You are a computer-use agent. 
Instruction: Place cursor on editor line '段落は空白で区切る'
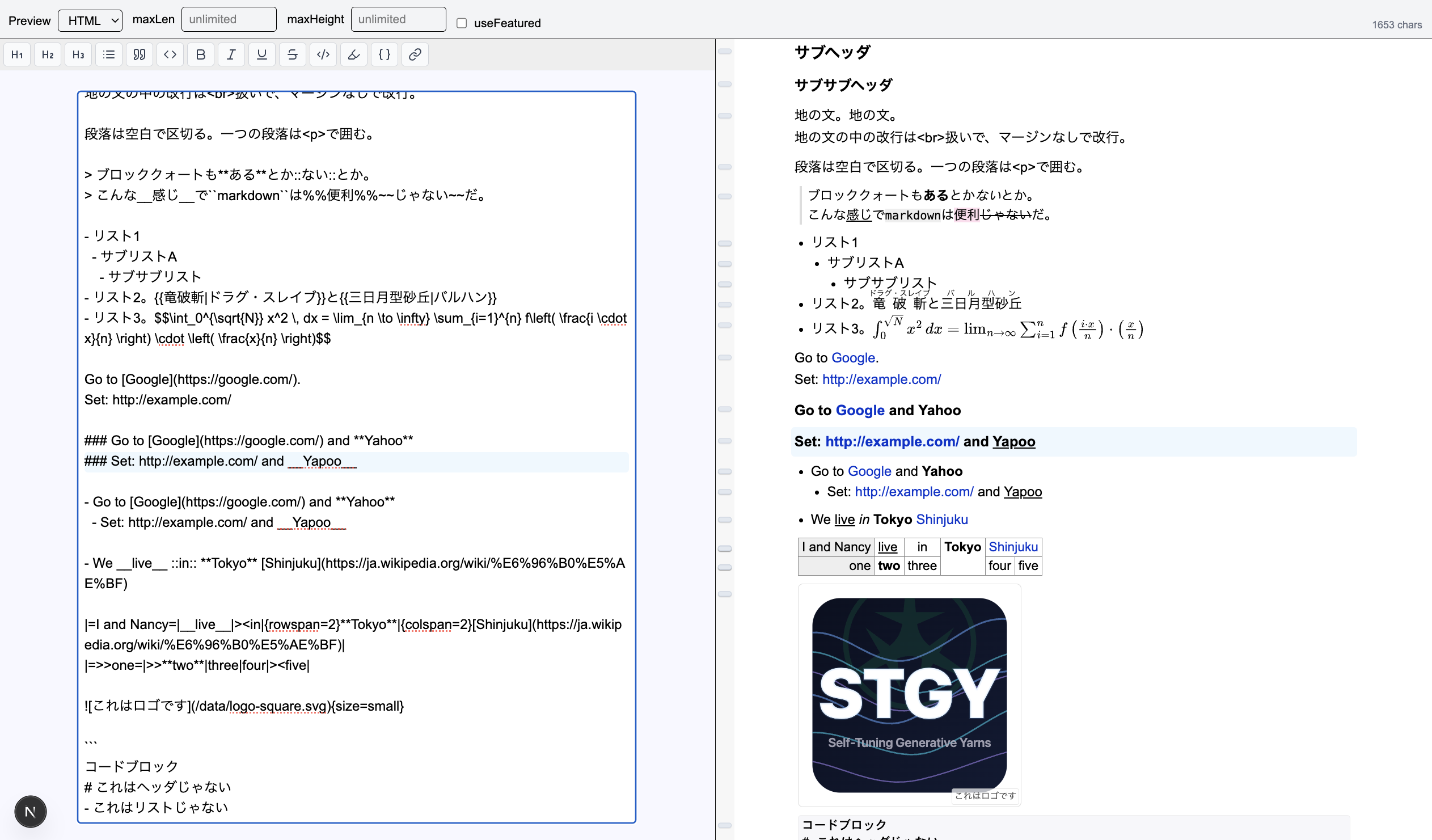point(230,133)
